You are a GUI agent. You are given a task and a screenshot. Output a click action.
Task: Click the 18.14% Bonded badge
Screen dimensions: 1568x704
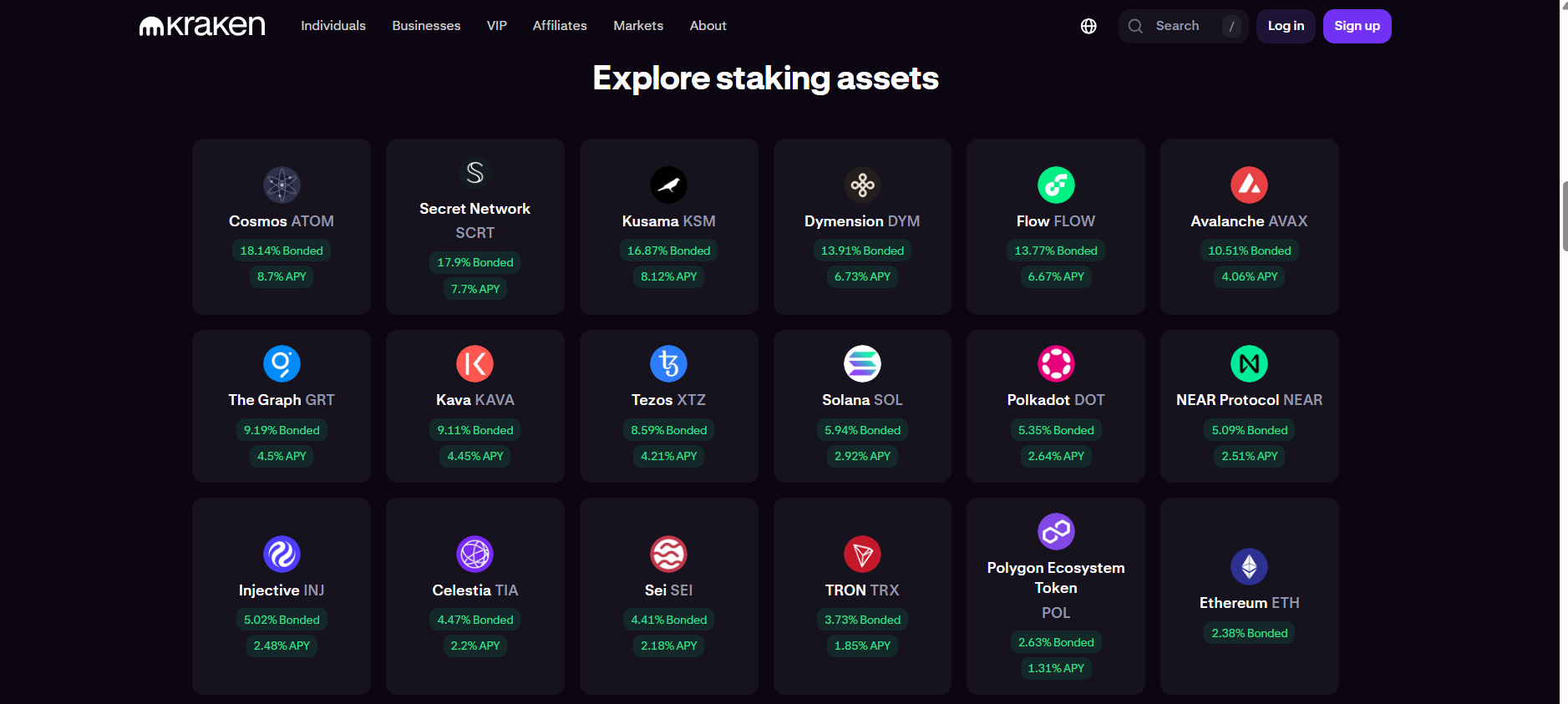pyautogui.click(x=282, y=251)
